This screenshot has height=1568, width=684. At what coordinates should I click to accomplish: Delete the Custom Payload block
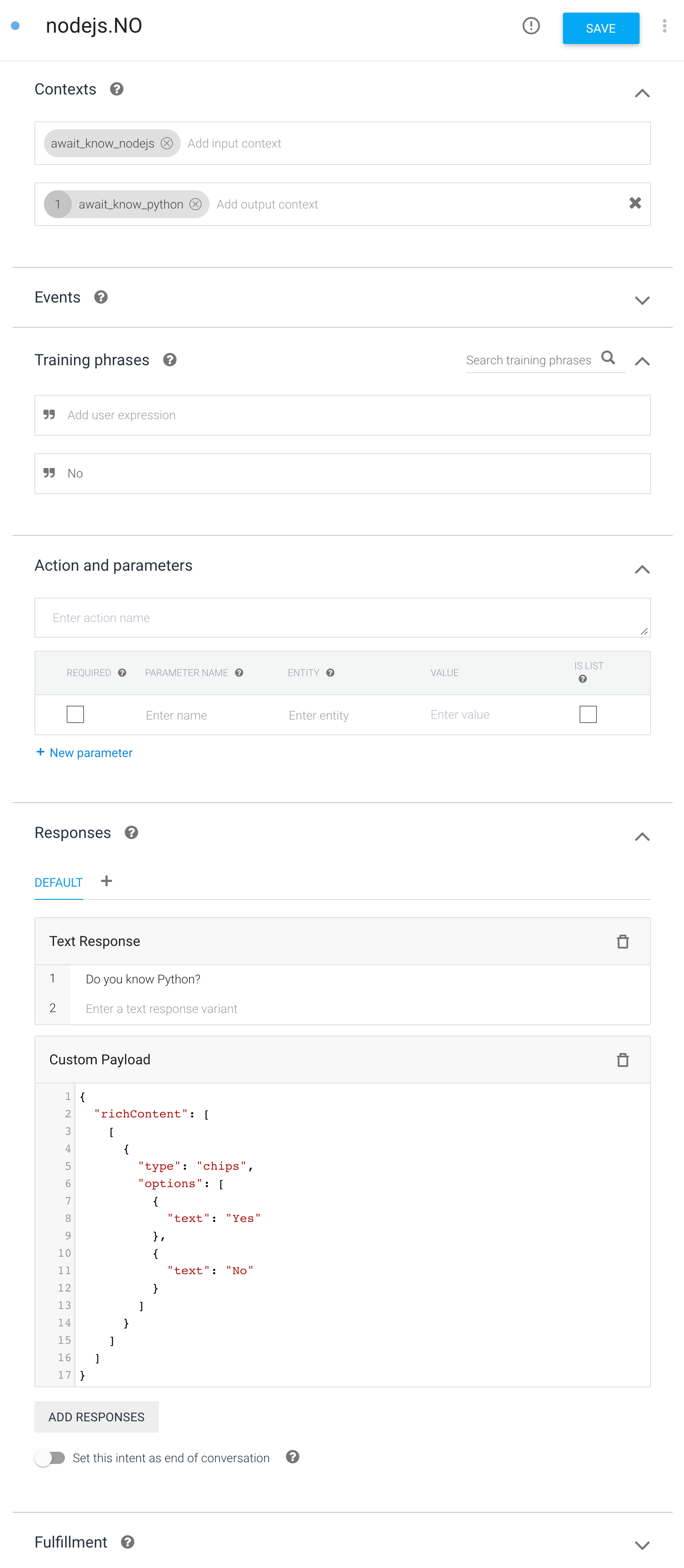click(623, 1060)
